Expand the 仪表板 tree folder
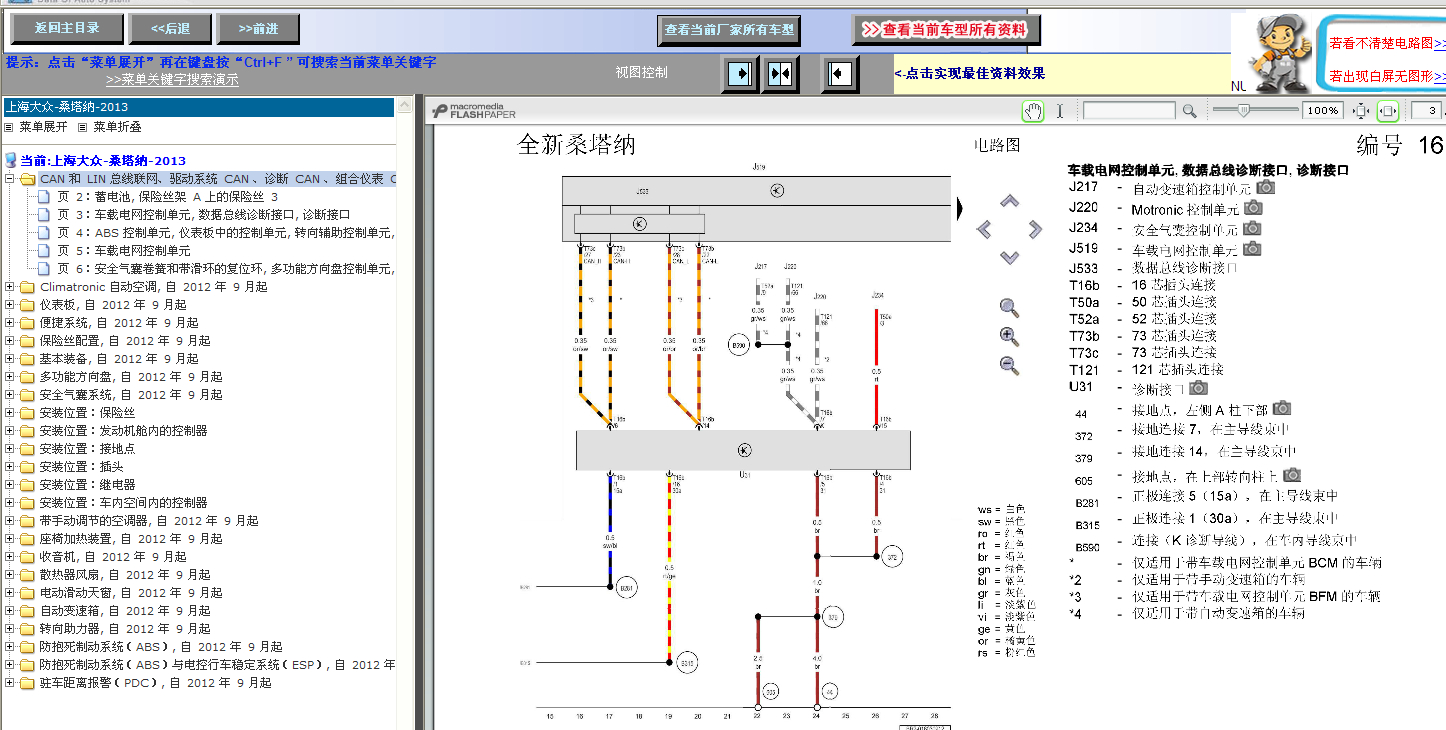Viewport: 1446px width, 730px height. pyautogui.click(x=10, y=305)
